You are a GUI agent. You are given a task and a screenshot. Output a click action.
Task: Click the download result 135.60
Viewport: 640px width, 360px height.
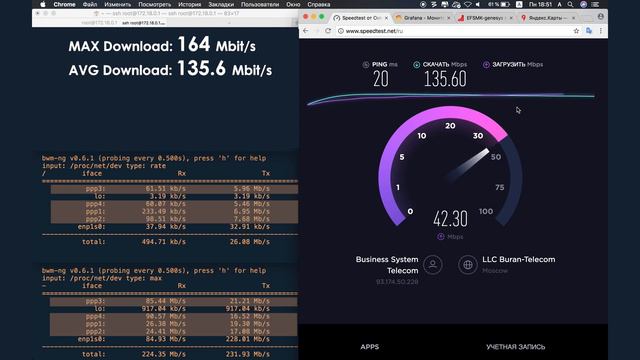445,79
